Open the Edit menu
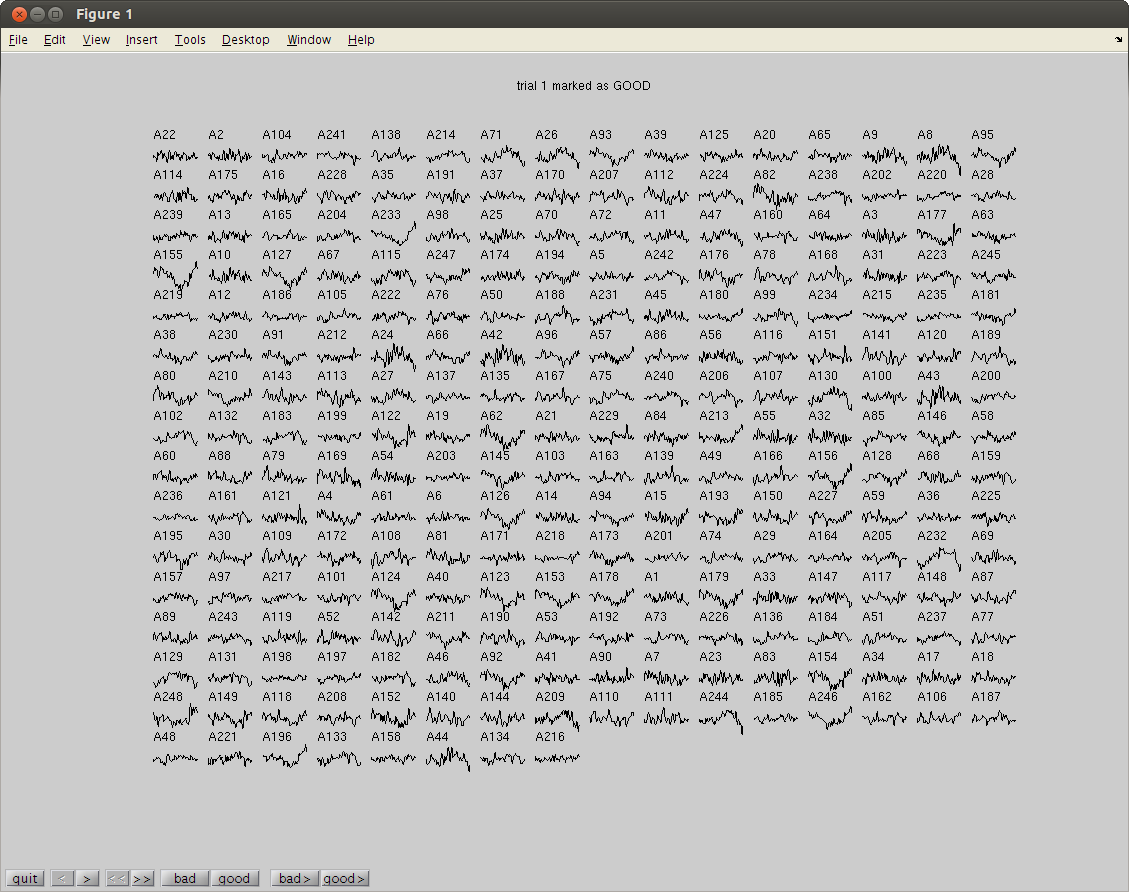 click(54, 40)
